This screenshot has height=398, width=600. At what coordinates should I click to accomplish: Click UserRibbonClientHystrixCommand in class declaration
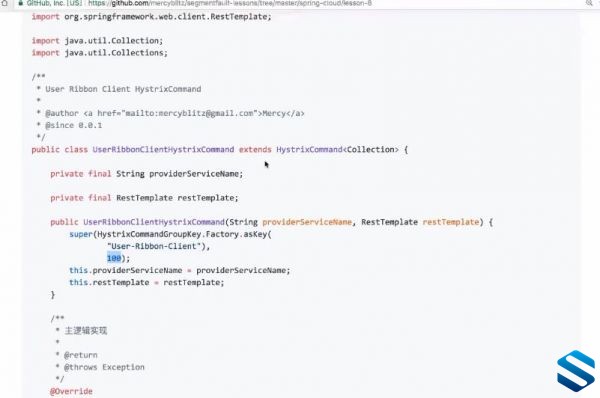pos(163,150)
